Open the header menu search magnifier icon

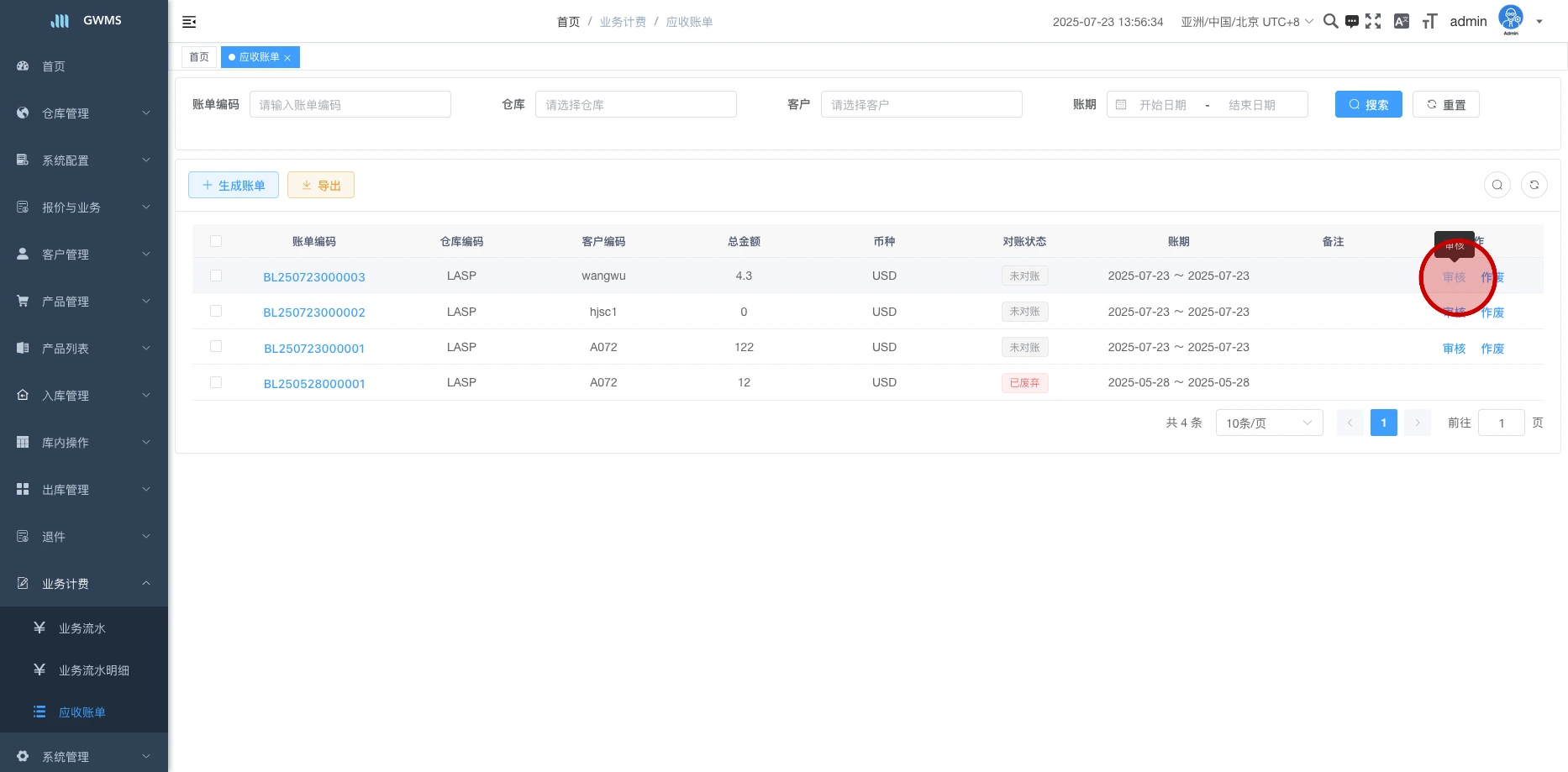pos(1330,22)
